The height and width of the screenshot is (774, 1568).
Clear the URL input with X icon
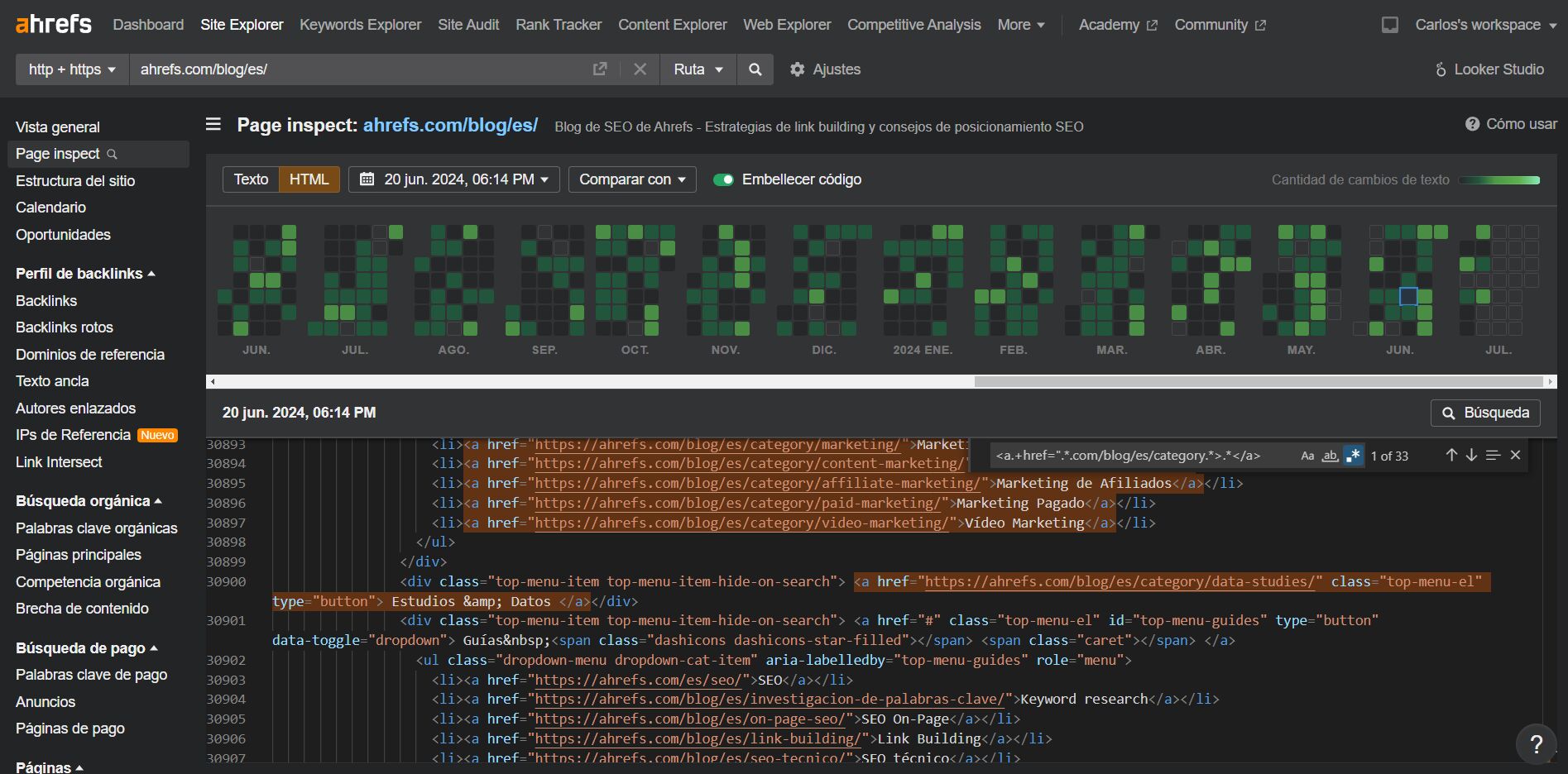point(640,69)
